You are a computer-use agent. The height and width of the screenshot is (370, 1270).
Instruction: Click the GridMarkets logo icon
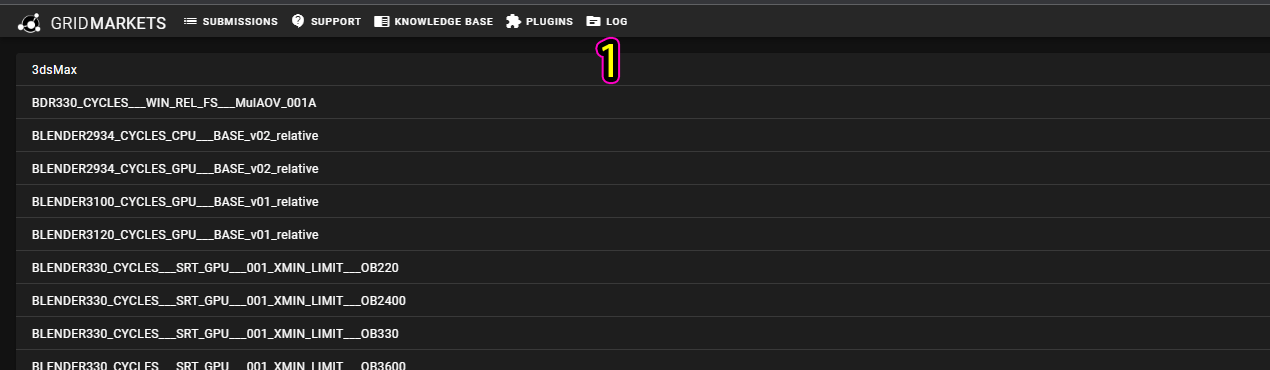pyautogui.click(x=30, y=22)
